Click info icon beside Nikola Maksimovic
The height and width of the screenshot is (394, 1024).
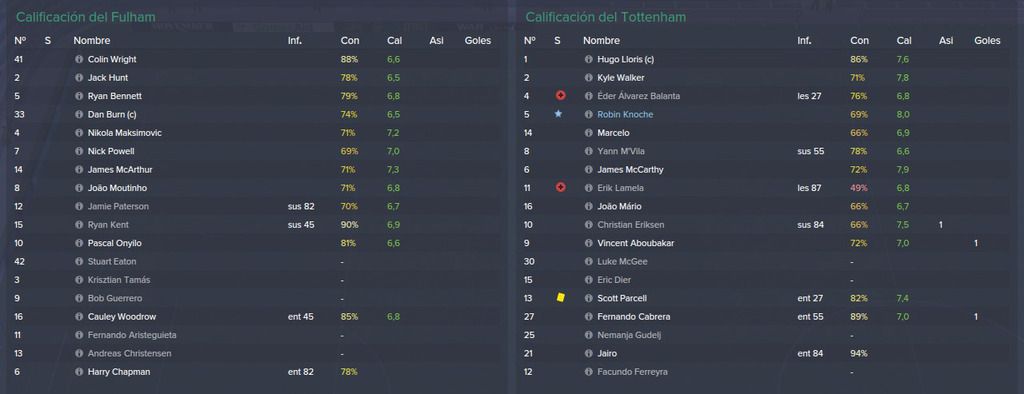tap(79, 133)
